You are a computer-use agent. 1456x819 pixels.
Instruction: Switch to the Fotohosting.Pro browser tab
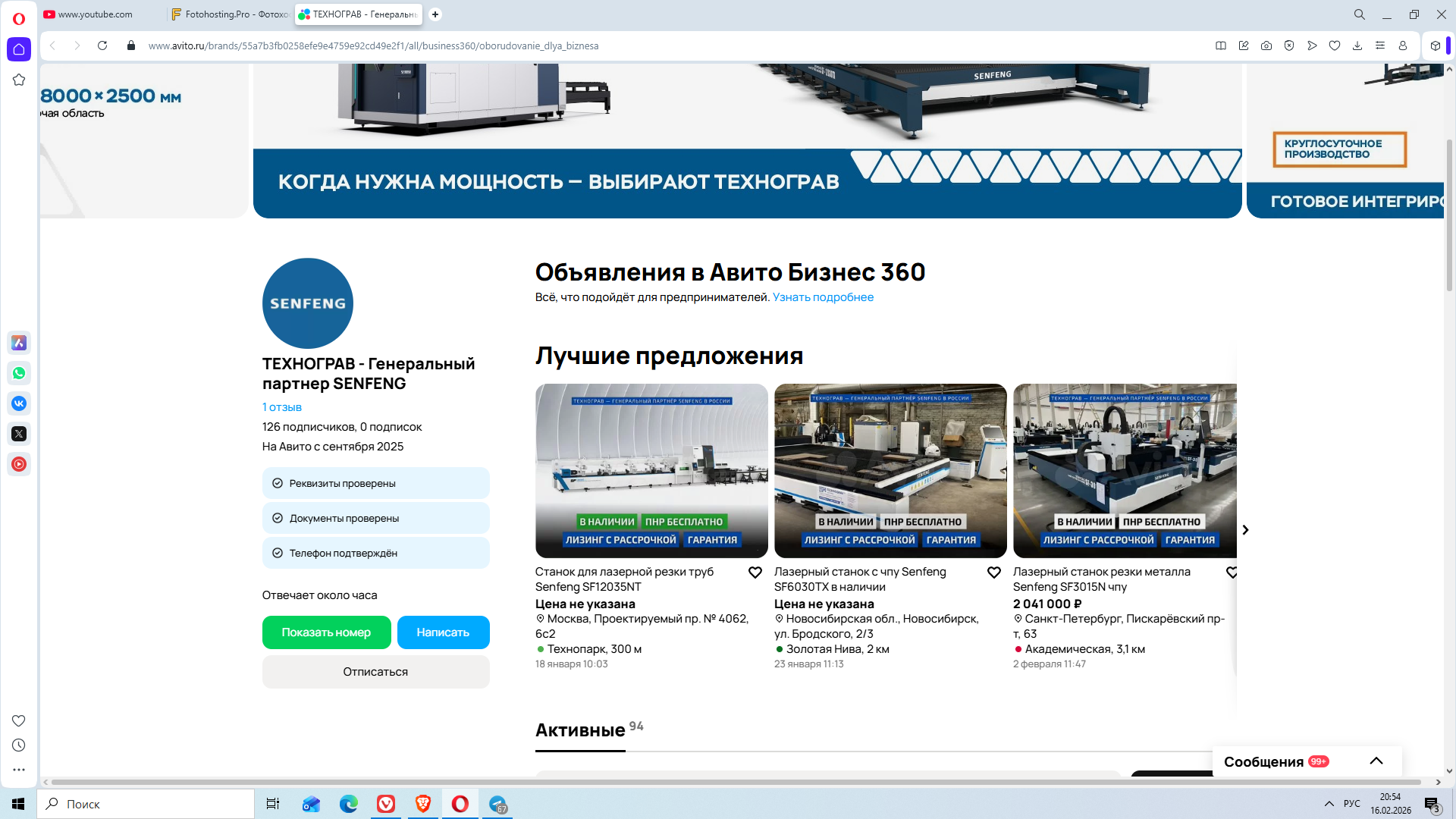[231, 14]
